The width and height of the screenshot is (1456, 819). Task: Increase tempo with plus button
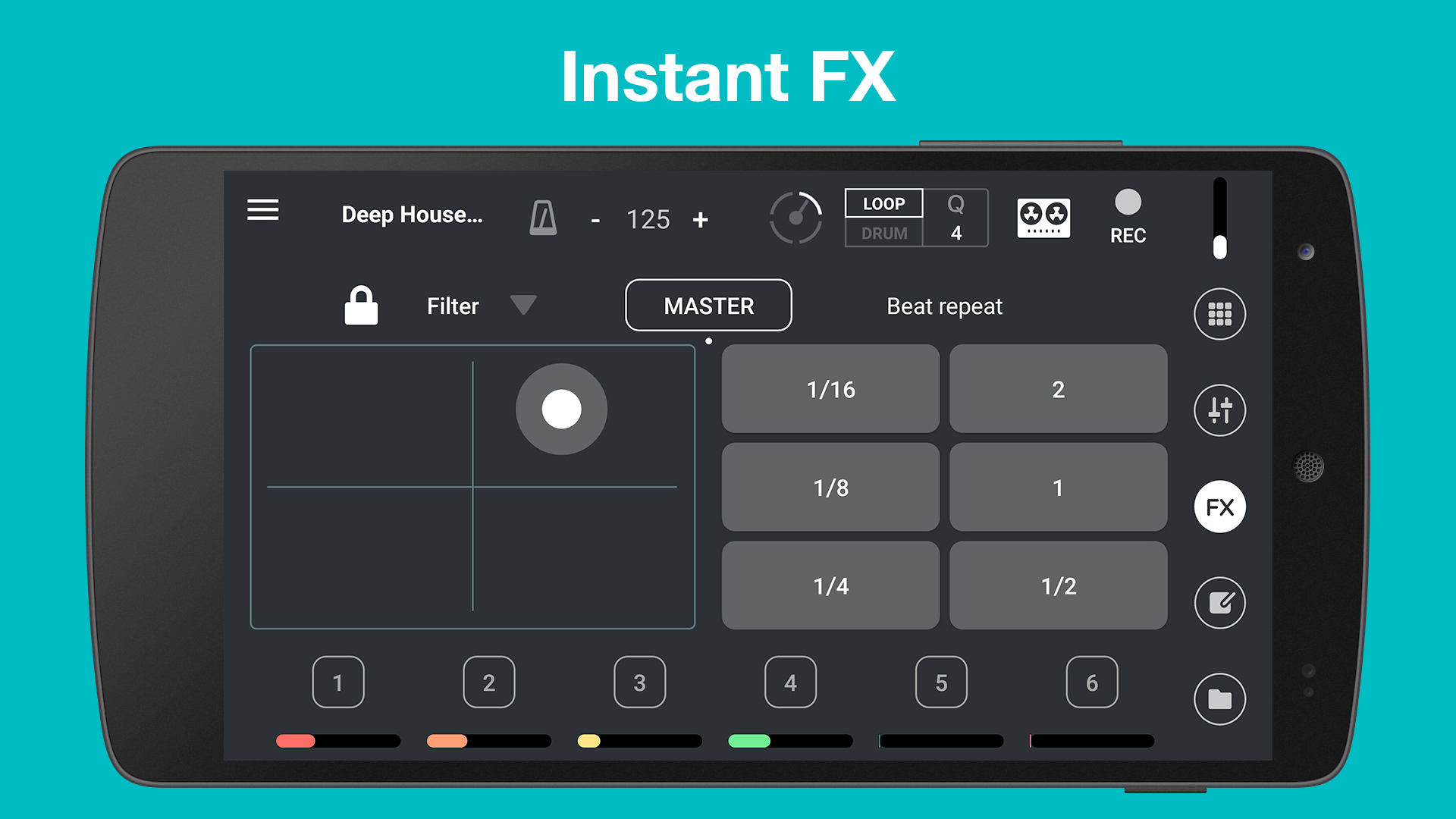700,220
